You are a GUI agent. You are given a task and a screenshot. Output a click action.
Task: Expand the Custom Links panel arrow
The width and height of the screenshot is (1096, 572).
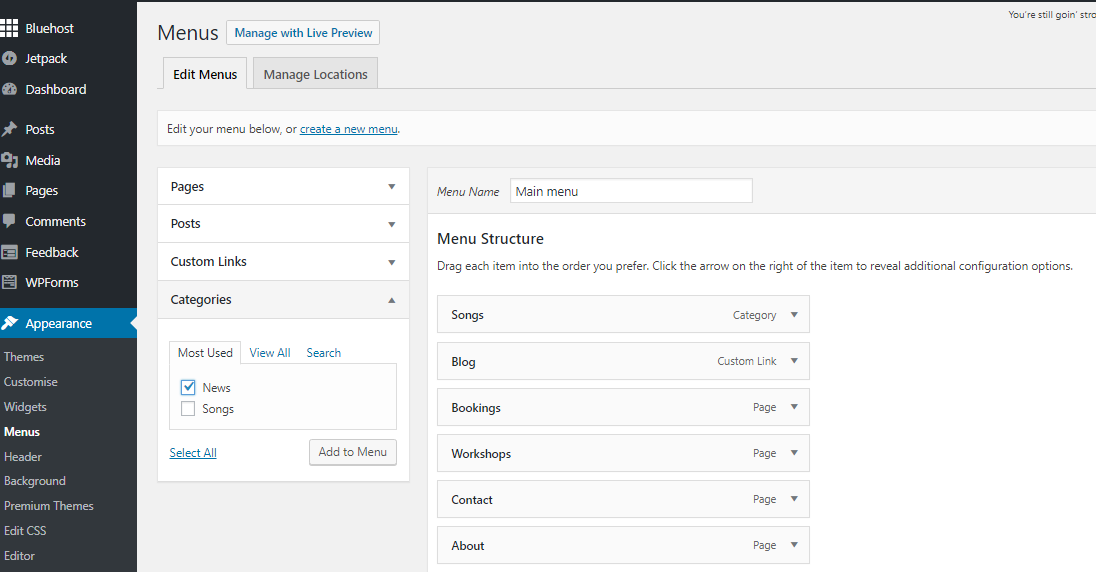(x=391, y=262)
